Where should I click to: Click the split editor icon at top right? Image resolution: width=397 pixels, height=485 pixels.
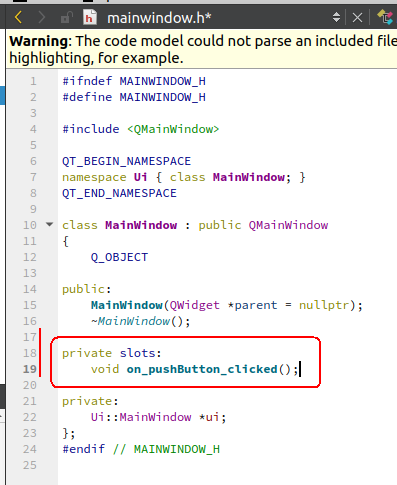pos(387,17)
